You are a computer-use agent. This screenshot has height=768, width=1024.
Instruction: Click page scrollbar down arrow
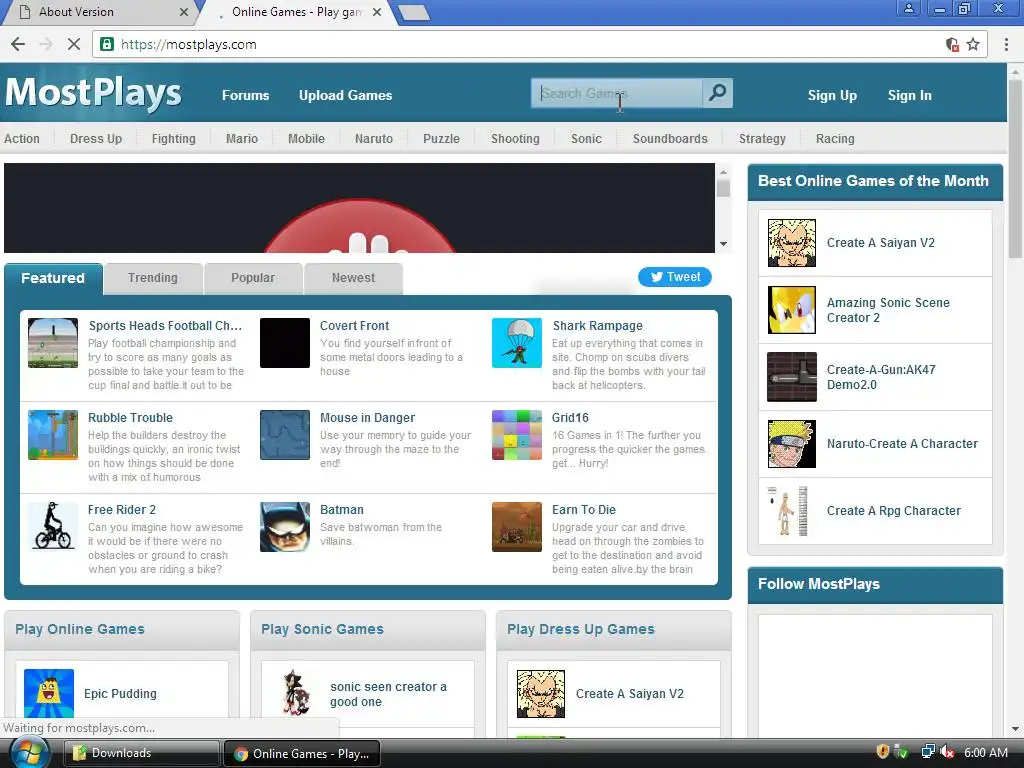(1016, 729)
